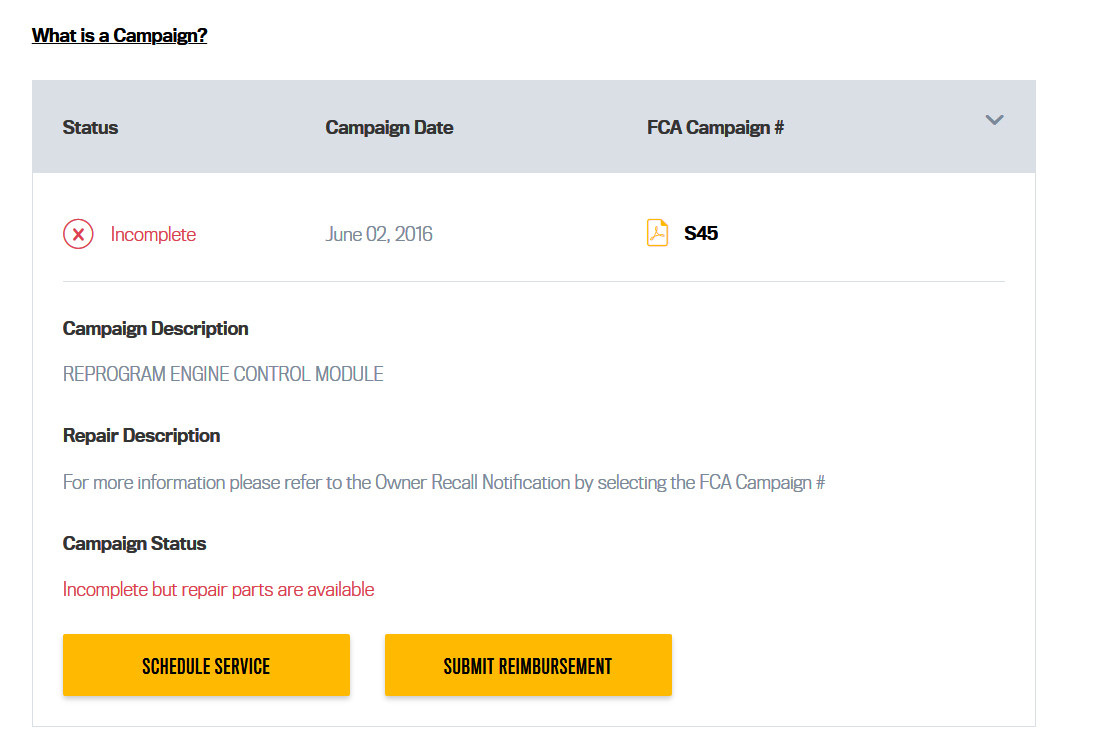Click the Campaign Status heading
Image resolution: width=1113 pixels, height=740 pixels.
pos(134,544)
